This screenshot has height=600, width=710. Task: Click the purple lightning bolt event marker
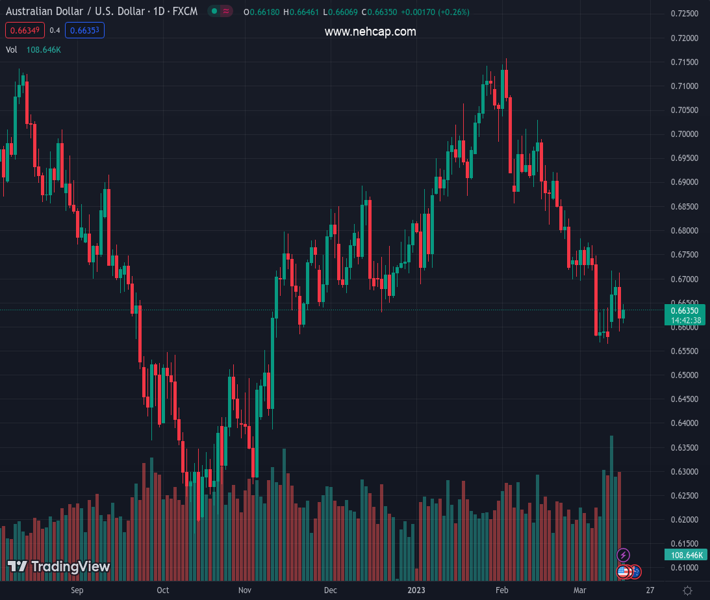click(x=623, y=555)
